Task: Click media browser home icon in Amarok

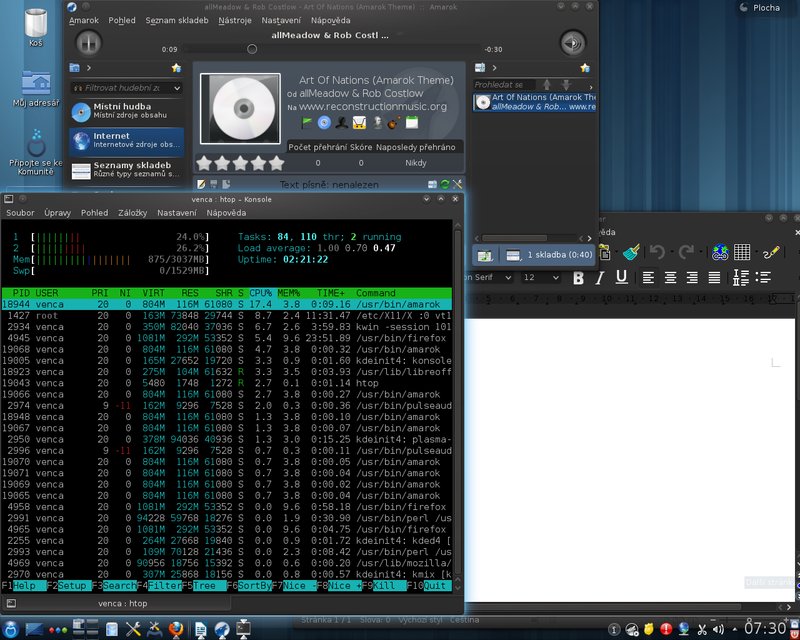Action: 74,67
